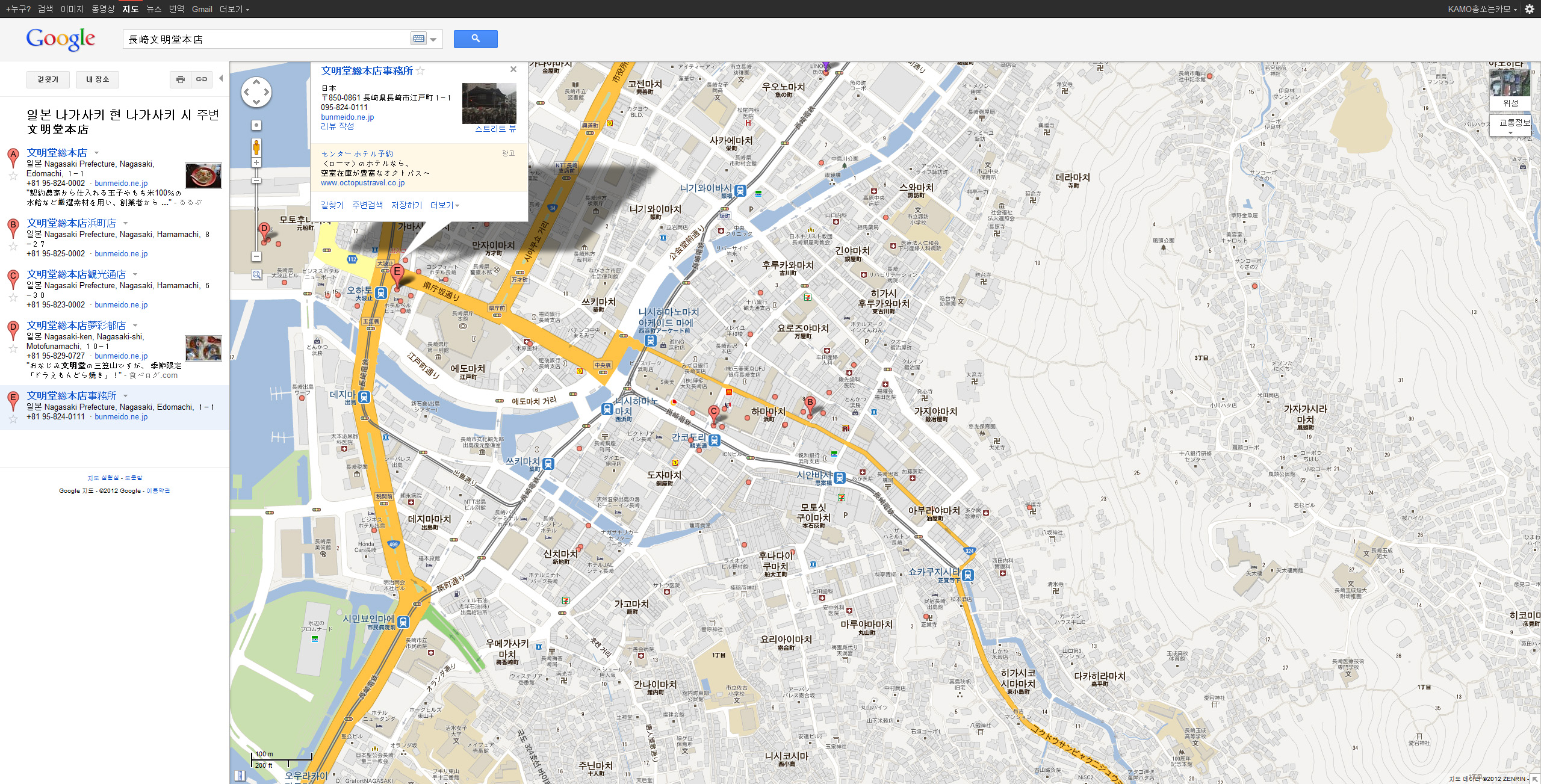Open +누구? in top bar
The width and height of the screenshot is (1541, 784).
18,9
